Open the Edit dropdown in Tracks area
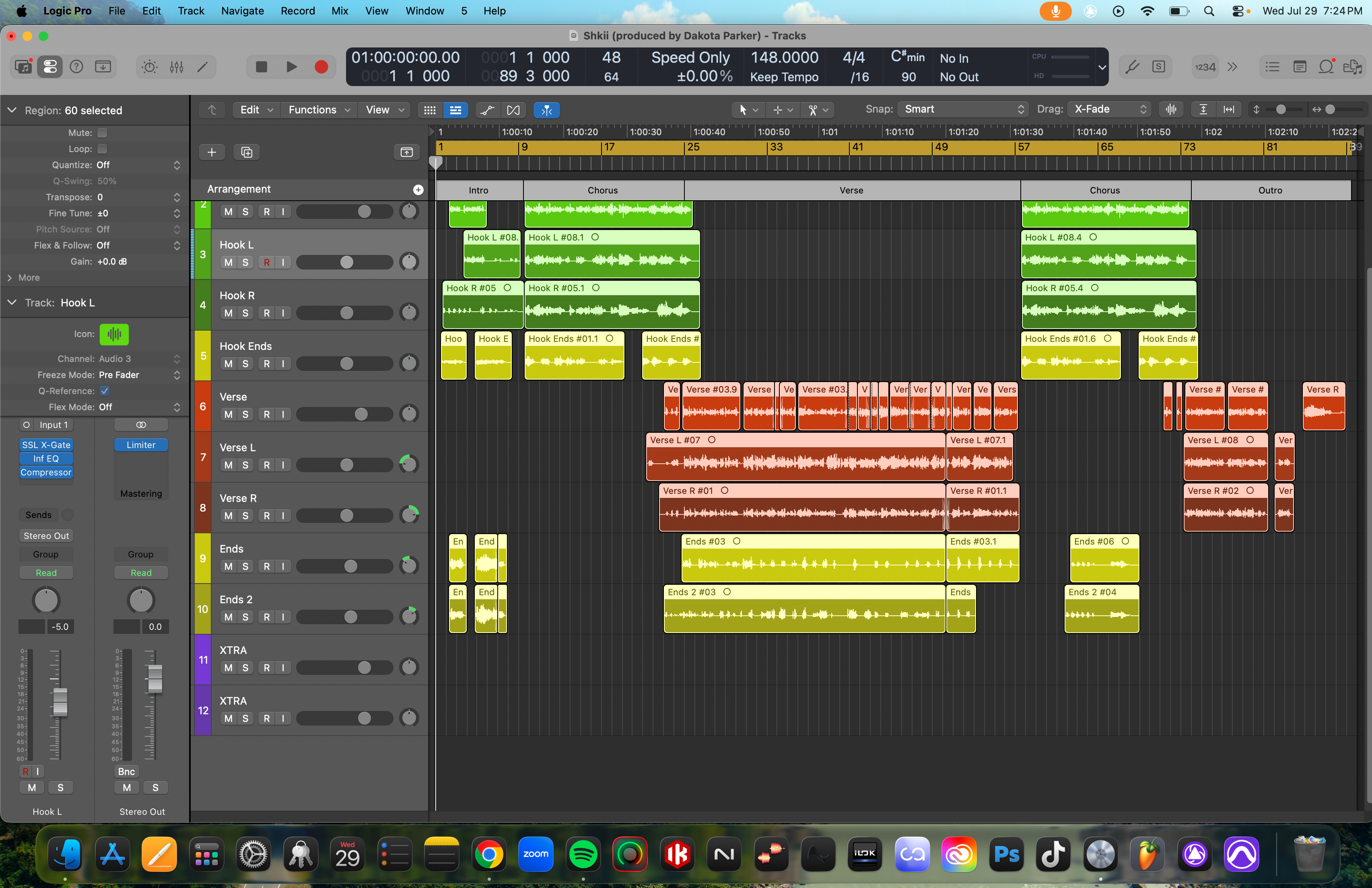This screenshot has width=1372, height=888. [x=256, y=110]
